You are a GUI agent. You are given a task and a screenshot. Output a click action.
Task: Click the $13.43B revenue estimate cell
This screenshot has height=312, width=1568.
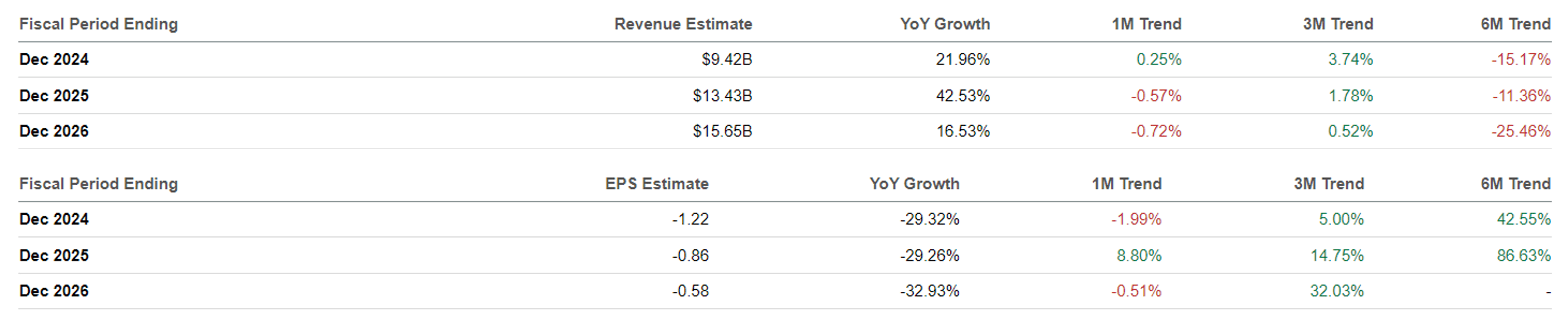pyautogui.click(x=722, y=95)
